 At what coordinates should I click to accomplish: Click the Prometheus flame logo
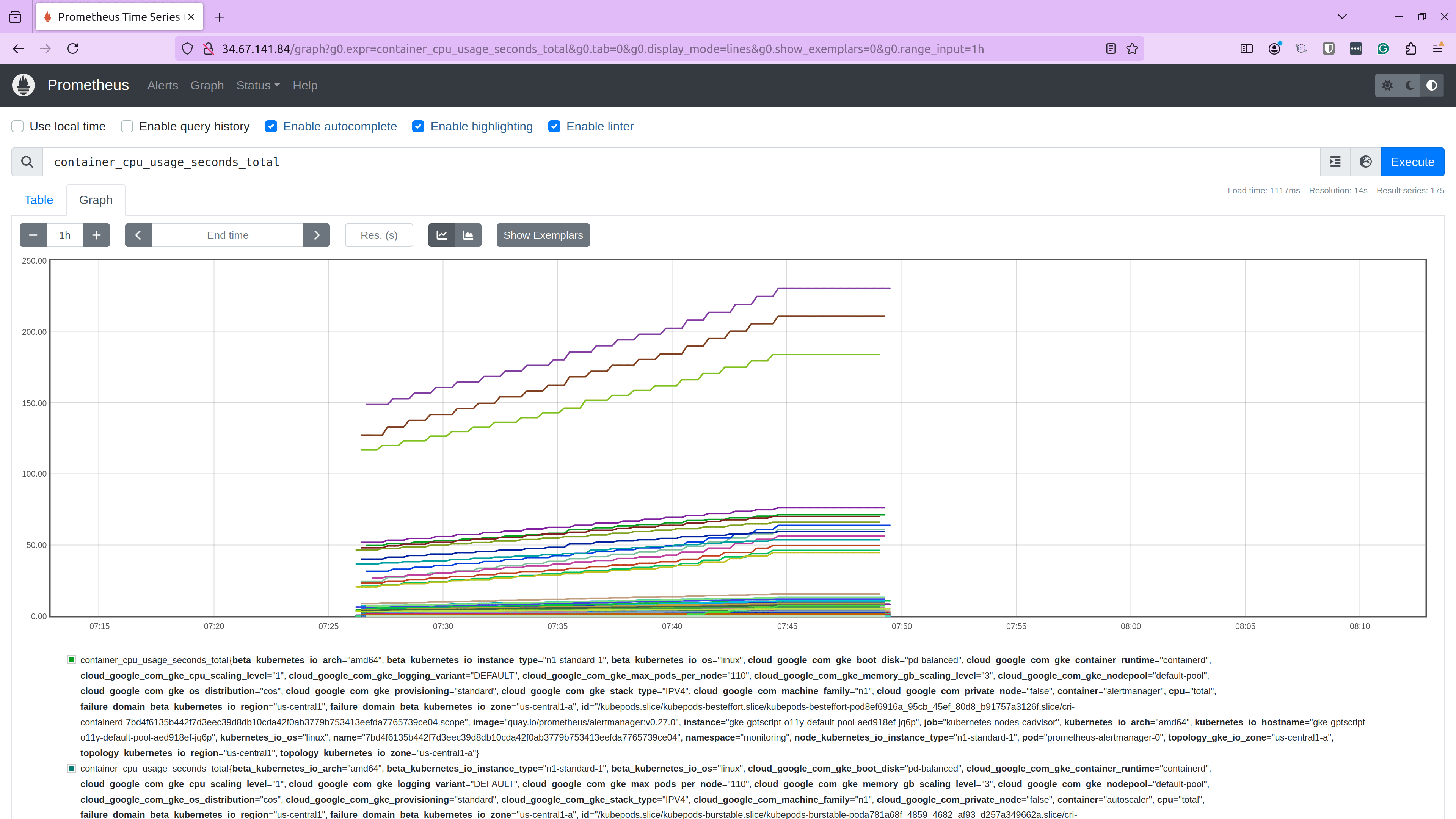pos(23,85)
